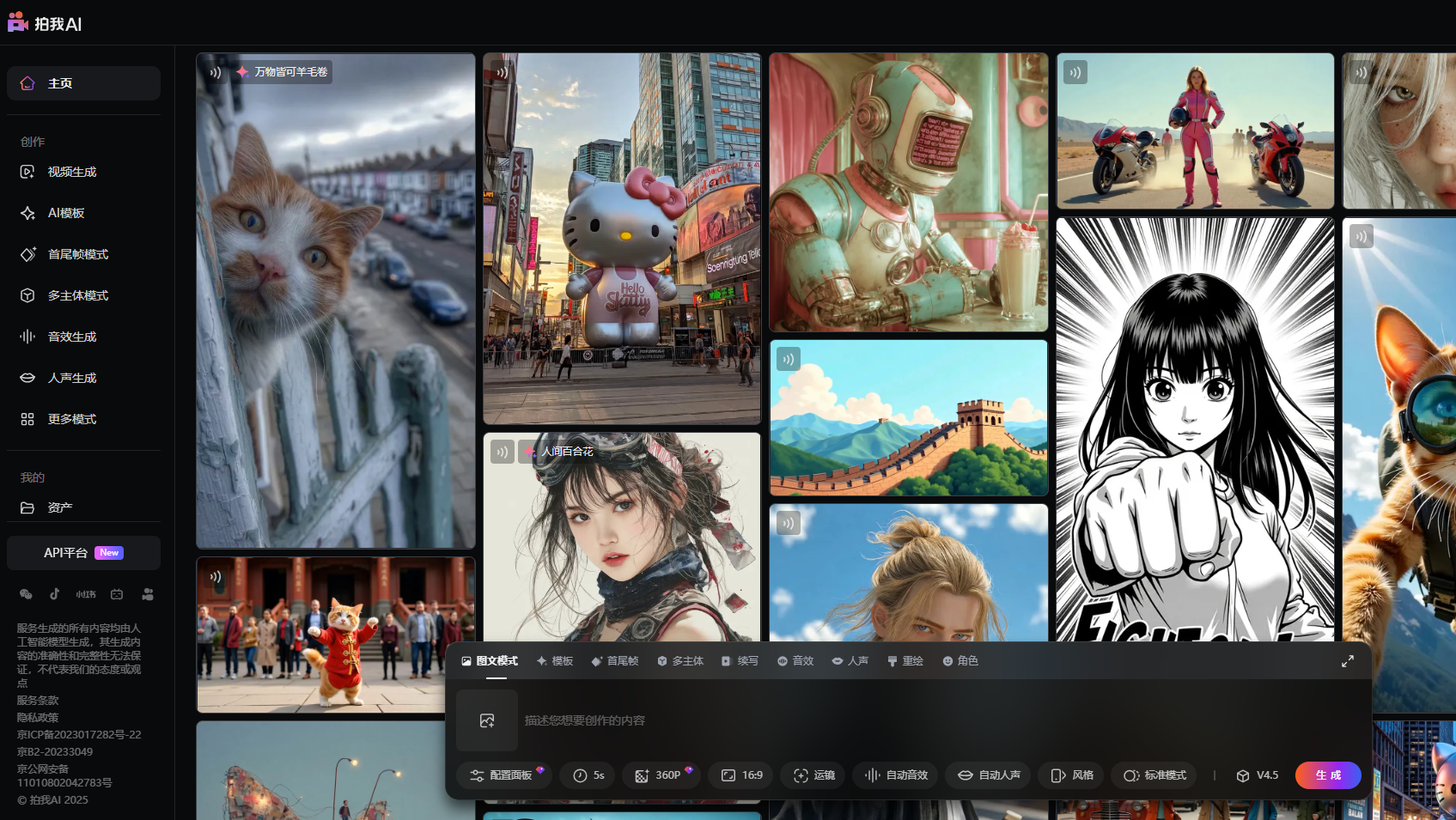
Task: Switch to the 首尾帧 tab
Action: click(615, 661)
